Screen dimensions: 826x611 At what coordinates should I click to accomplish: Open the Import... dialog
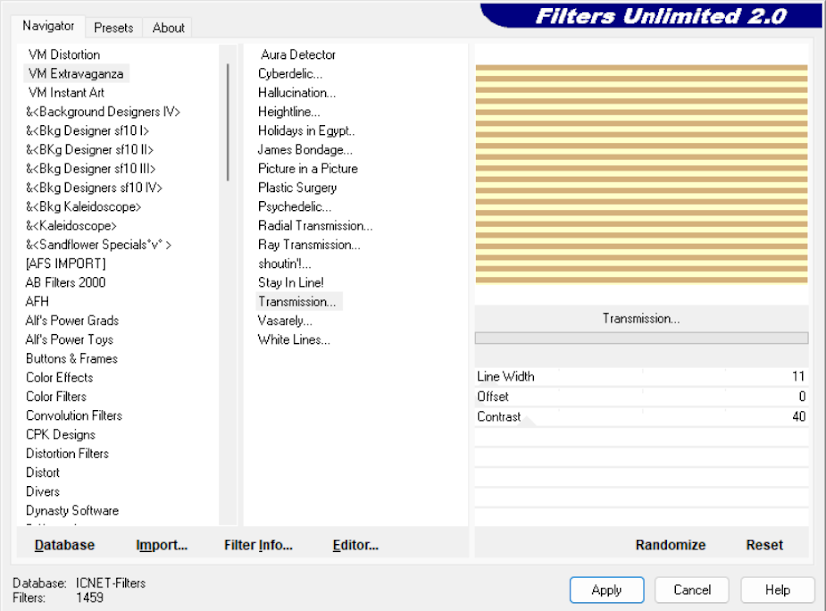click(162, 545)
